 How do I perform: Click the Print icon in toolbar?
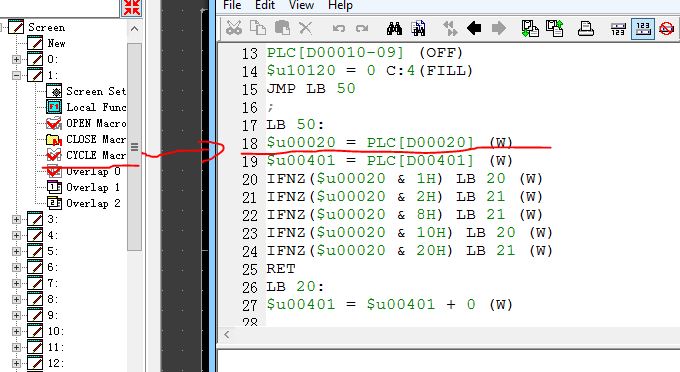(586, 29)
